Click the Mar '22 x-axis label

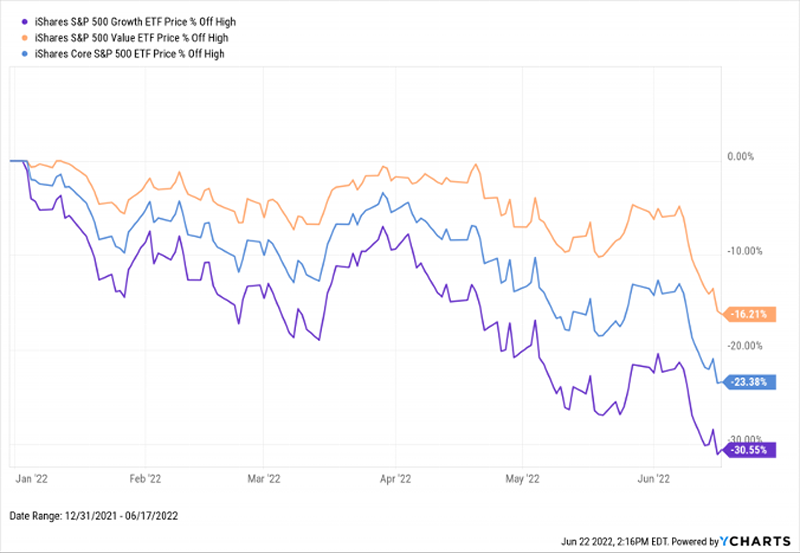coord(263,479)
